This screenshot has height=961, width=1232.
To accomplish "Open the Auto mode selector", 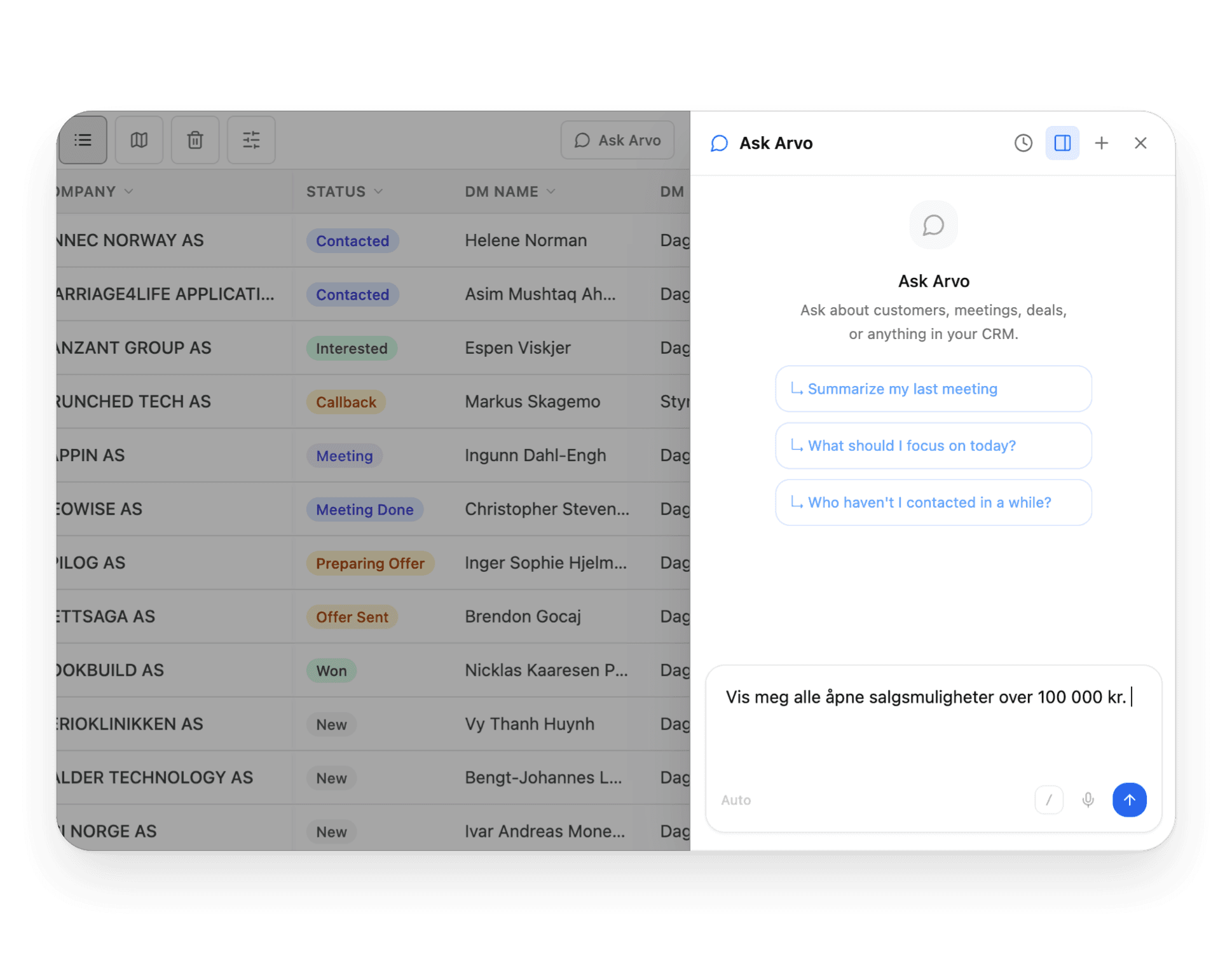I will [x=736, y=800].
